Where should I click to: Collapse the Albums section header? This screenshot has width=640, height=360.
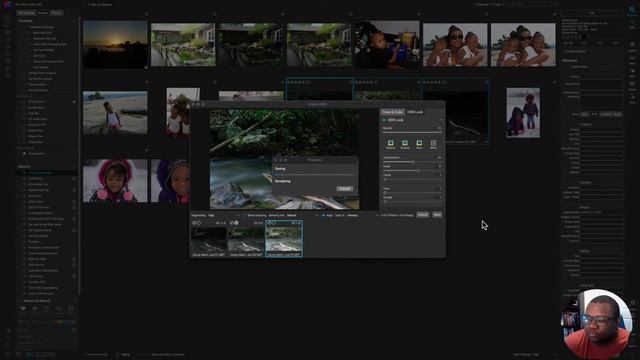[x=24, y=167]
